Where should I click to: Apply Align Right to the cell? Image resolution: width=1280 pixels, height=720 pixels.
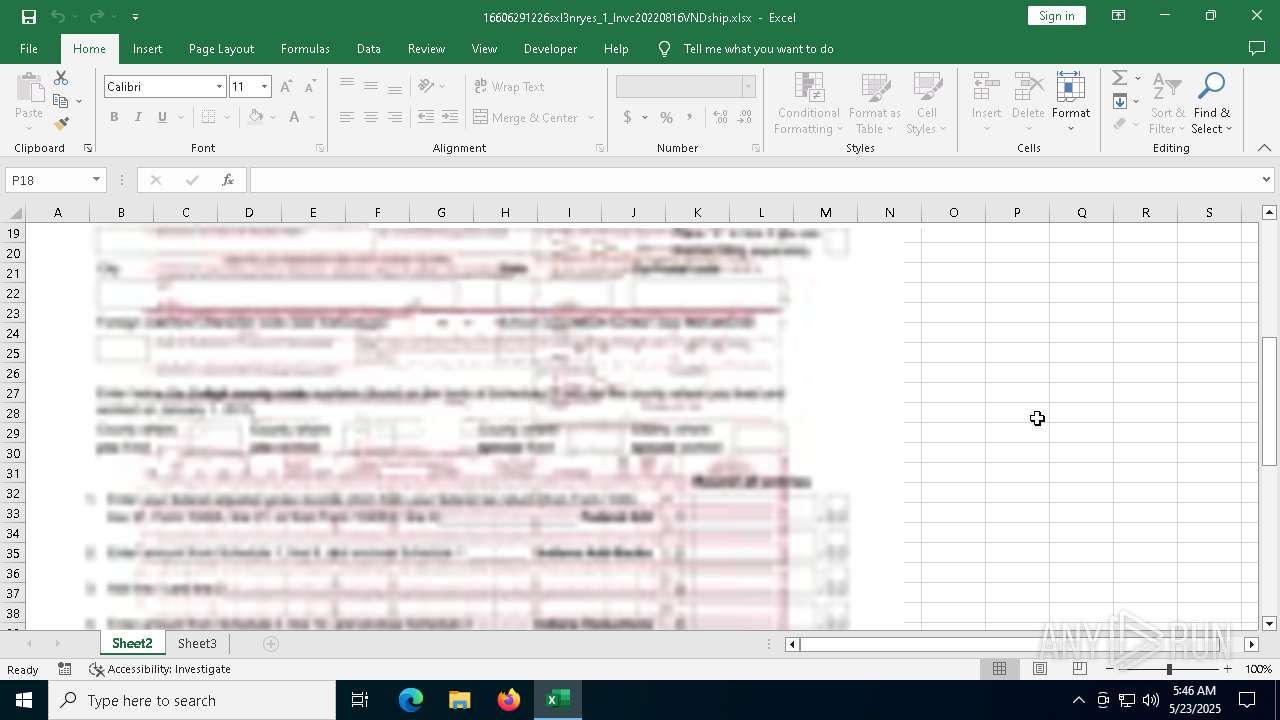(x=395, y=117)
